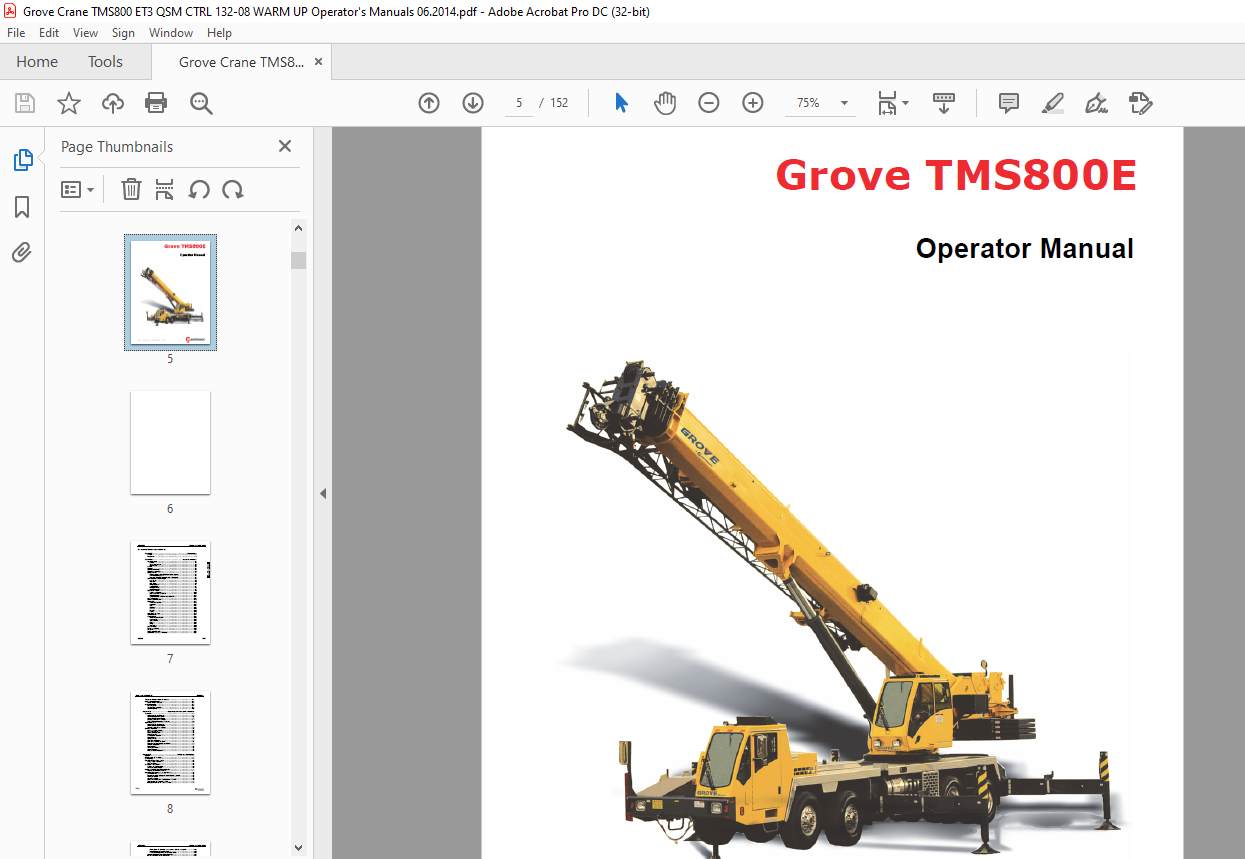Open the Edit menu
The width and height of the screenshot is (1245, 859).
point(49,33)
